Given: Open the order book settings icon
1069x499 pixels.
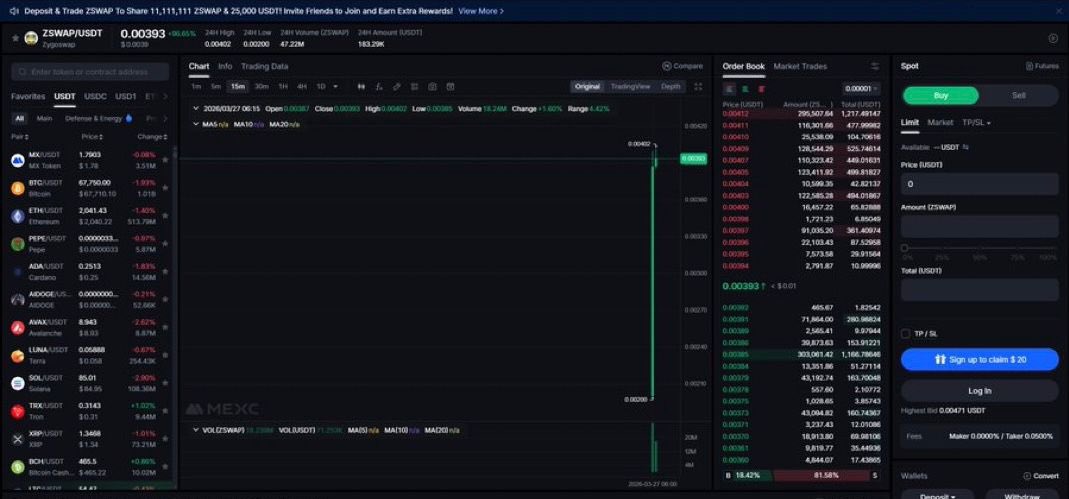Looking at the screenshot, I should pos(875,67).
